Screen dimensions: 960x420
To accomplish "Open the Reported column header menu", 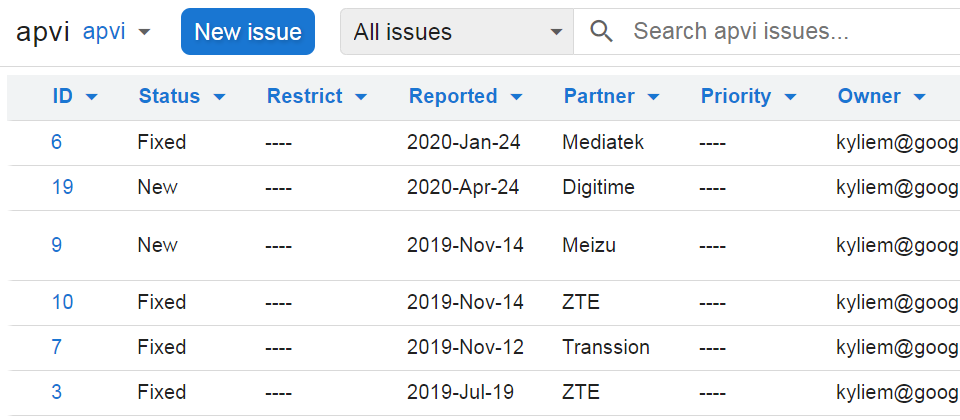I will coord(466,97).
